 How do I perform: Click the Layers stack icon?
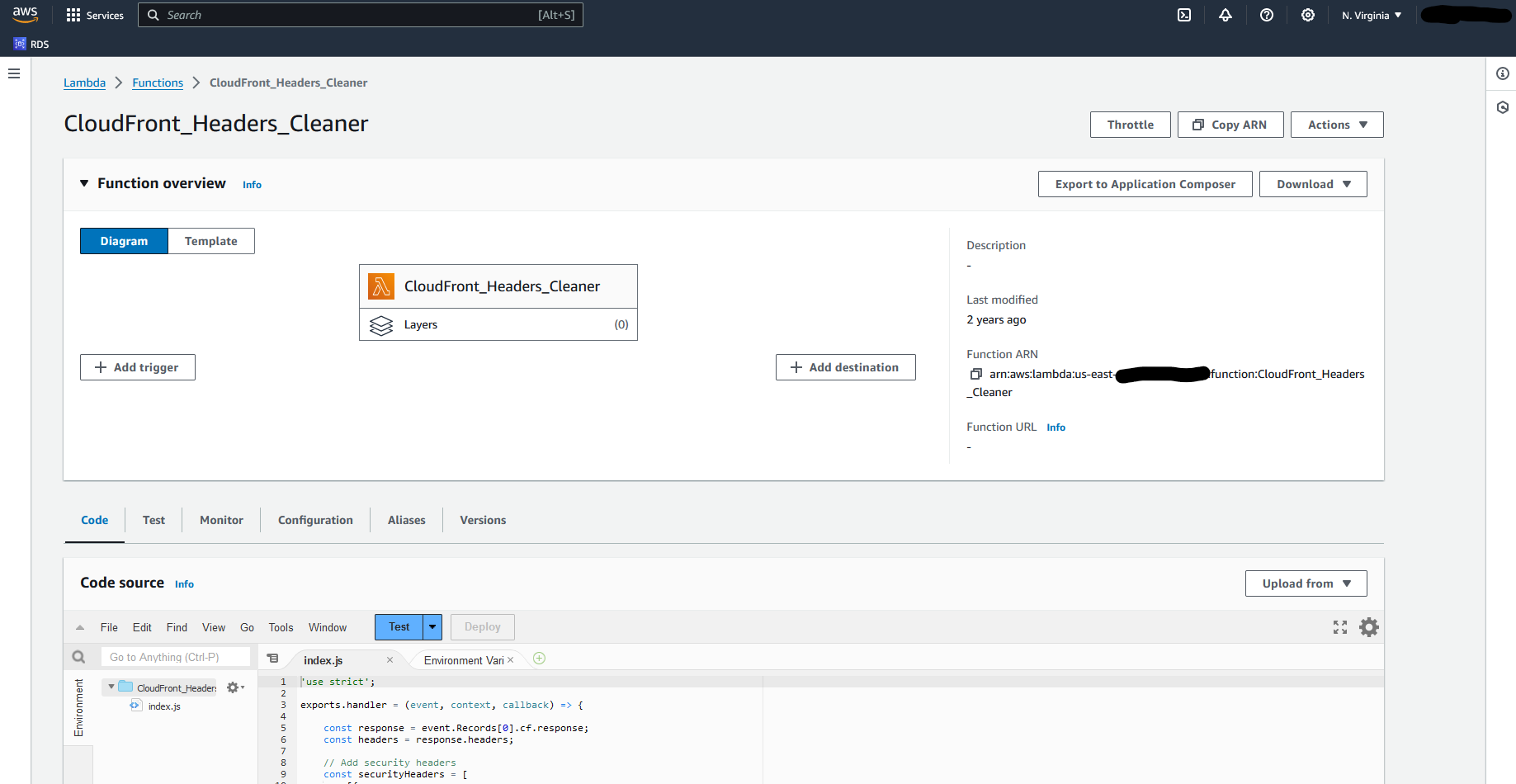click(381, 325)
